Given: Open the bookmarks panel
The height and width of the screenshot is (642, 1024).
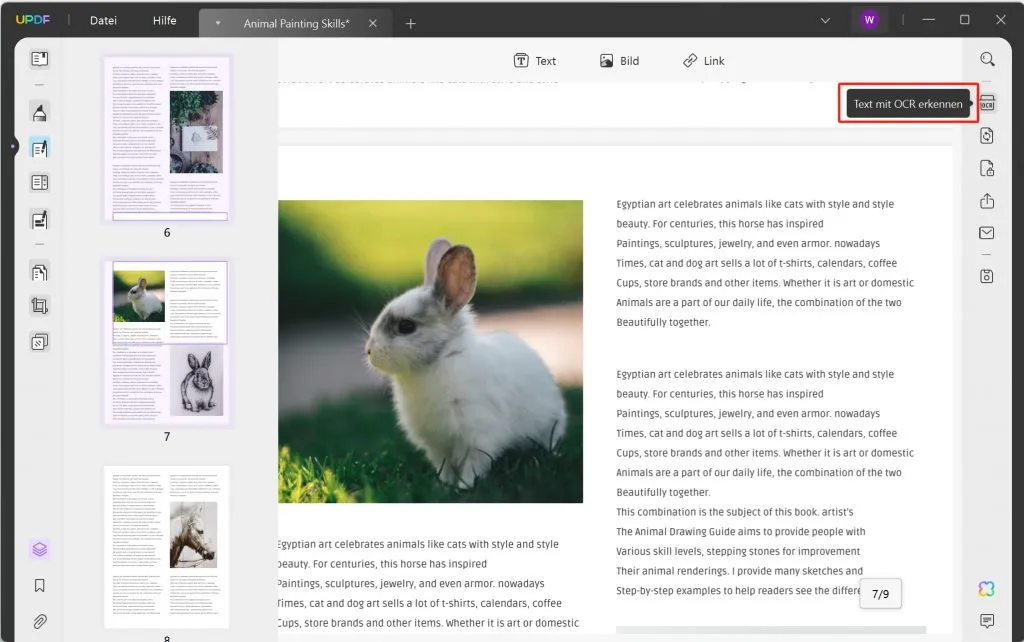Looking at the screenshot, I should [39, 585].
